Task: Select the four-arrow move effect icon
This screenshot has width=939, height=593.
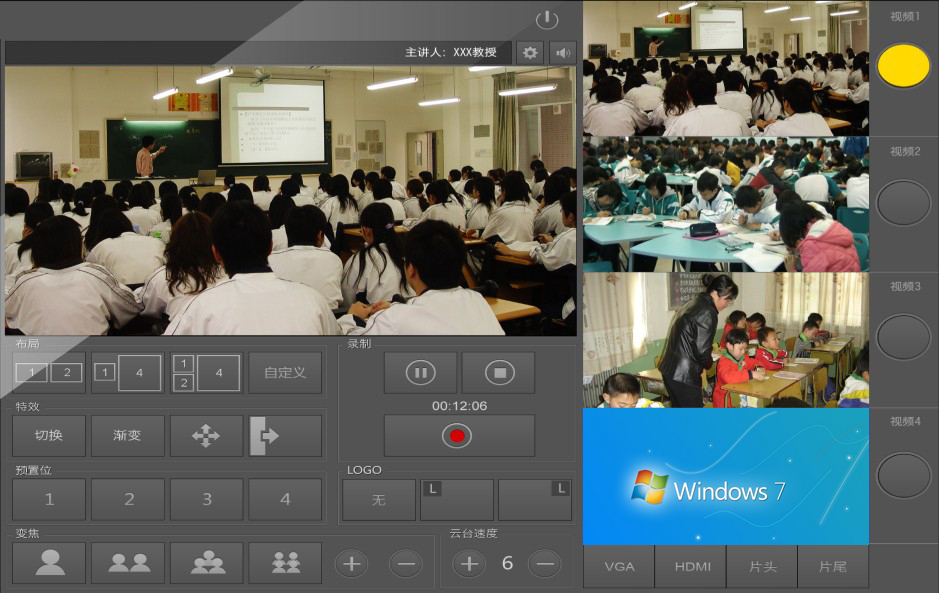Action: 206,436
